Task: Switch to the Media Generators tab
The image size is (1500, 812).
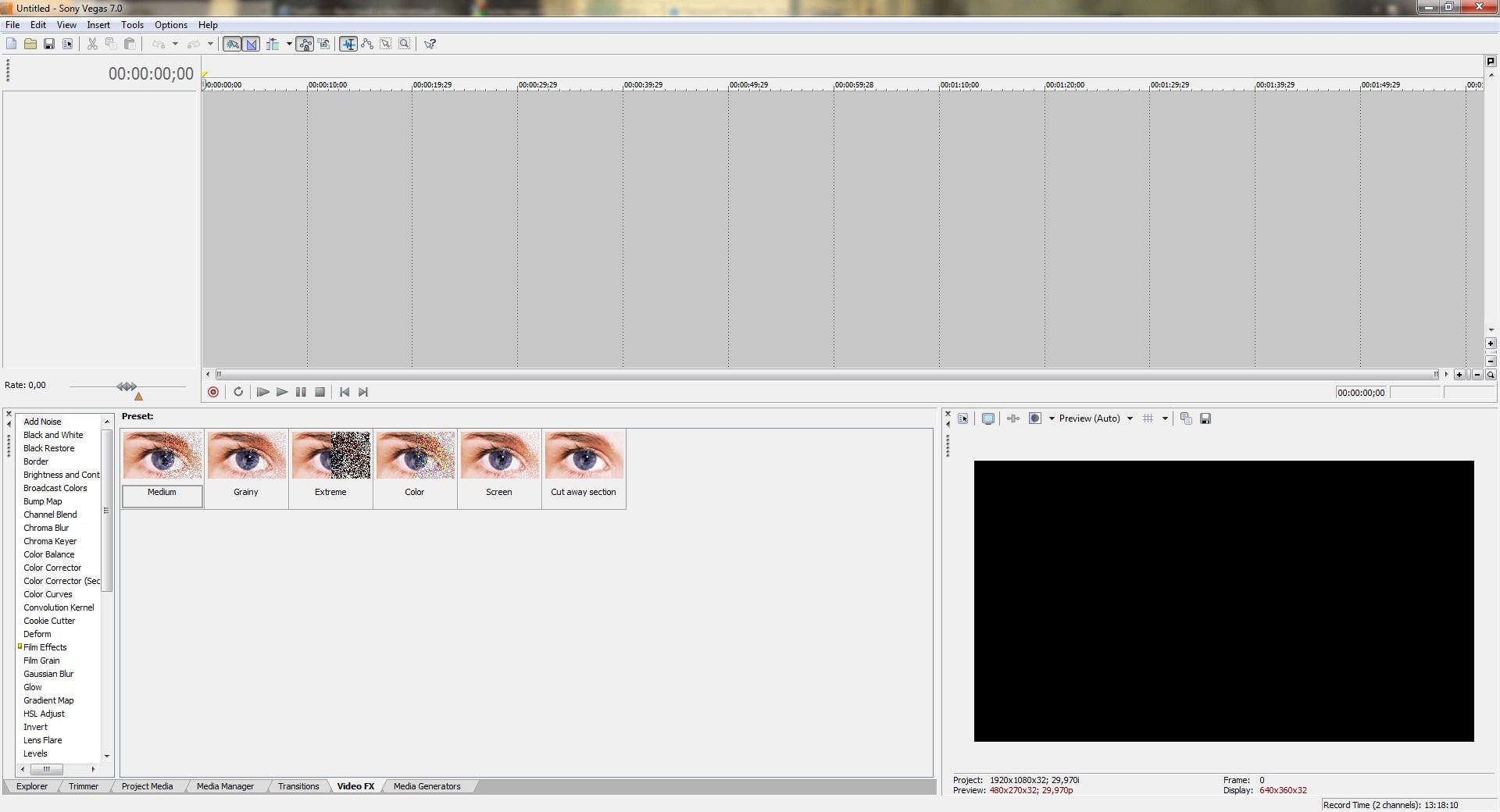Action: coord(427,786)
